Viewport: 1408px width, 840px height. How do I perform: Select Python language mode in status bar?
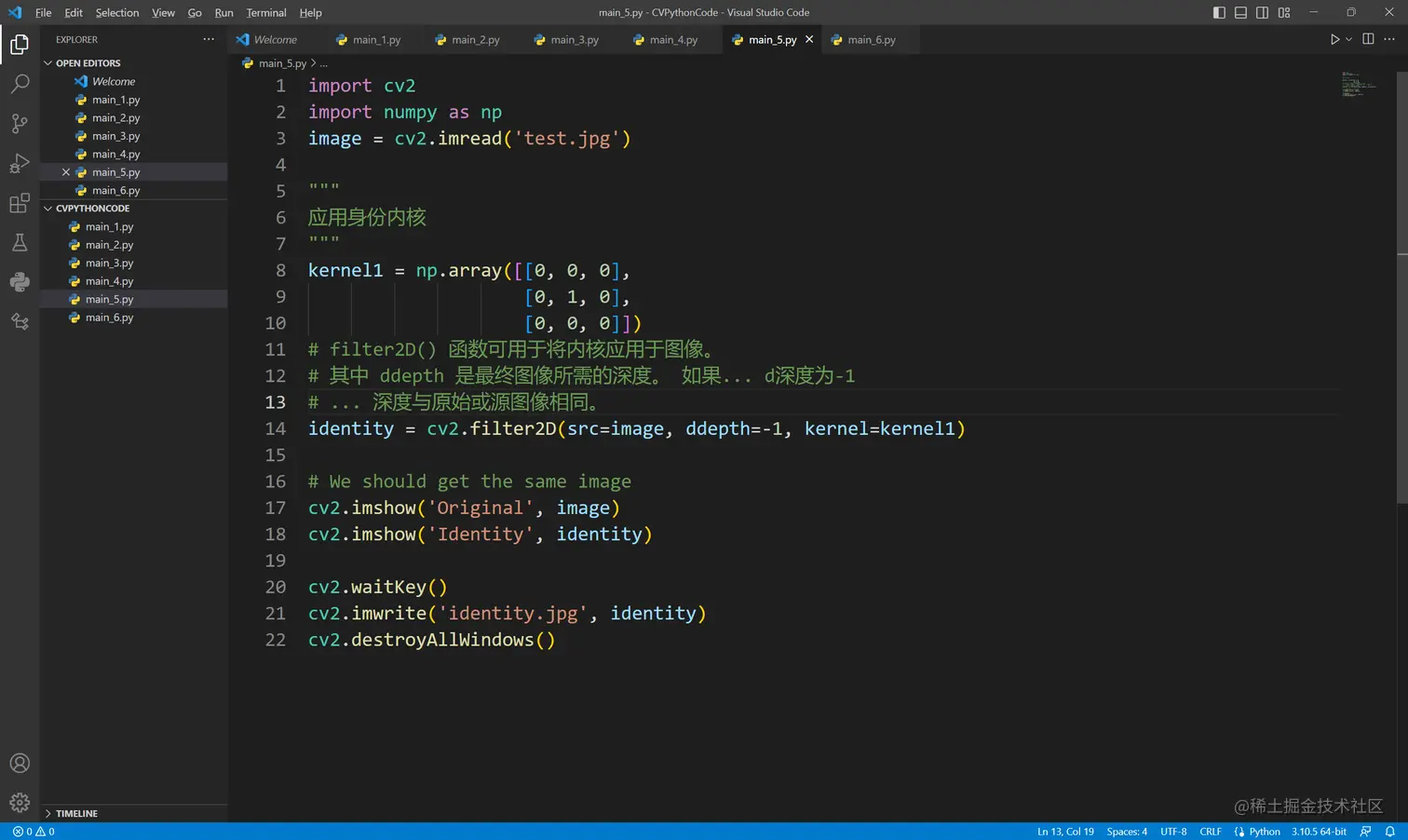point(1265,832)
